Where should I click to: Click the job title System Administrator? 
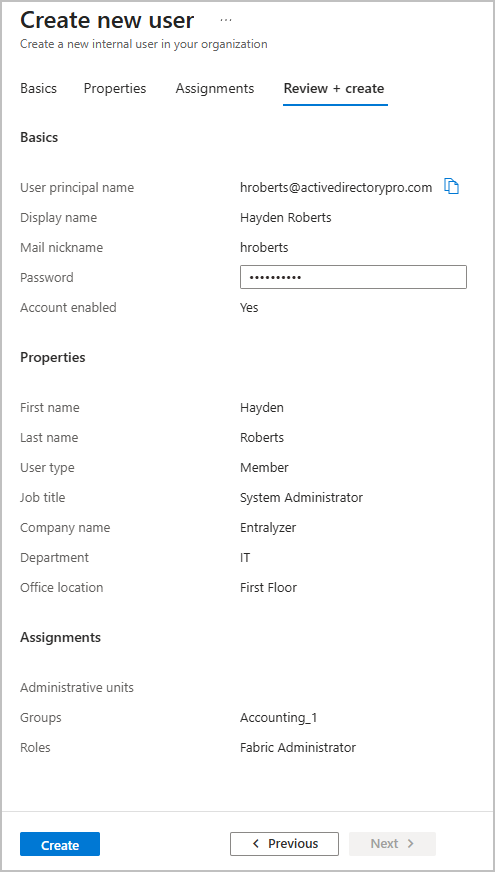(x=301, y=498)
